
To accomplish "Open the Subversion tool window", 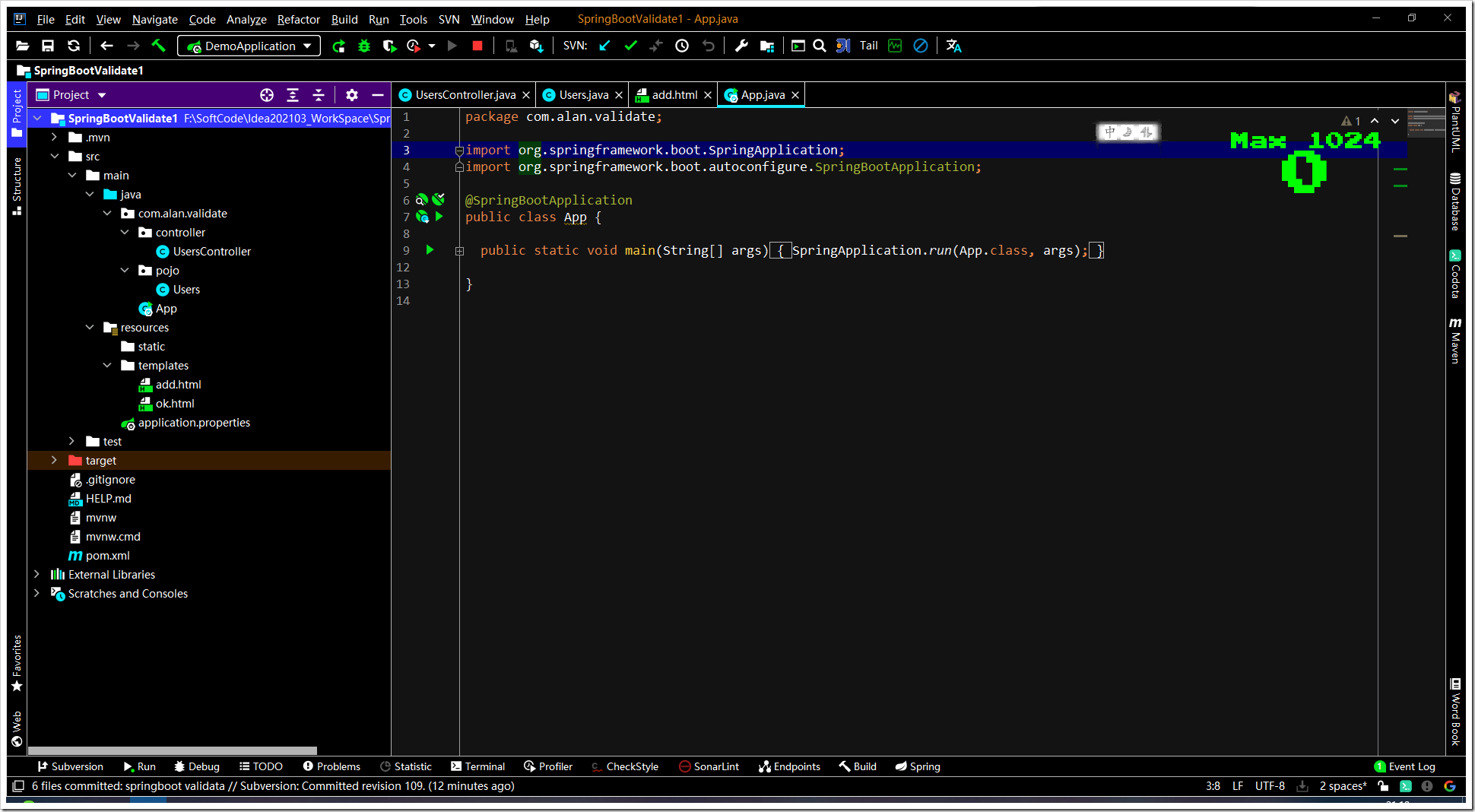I will [70, 766].
